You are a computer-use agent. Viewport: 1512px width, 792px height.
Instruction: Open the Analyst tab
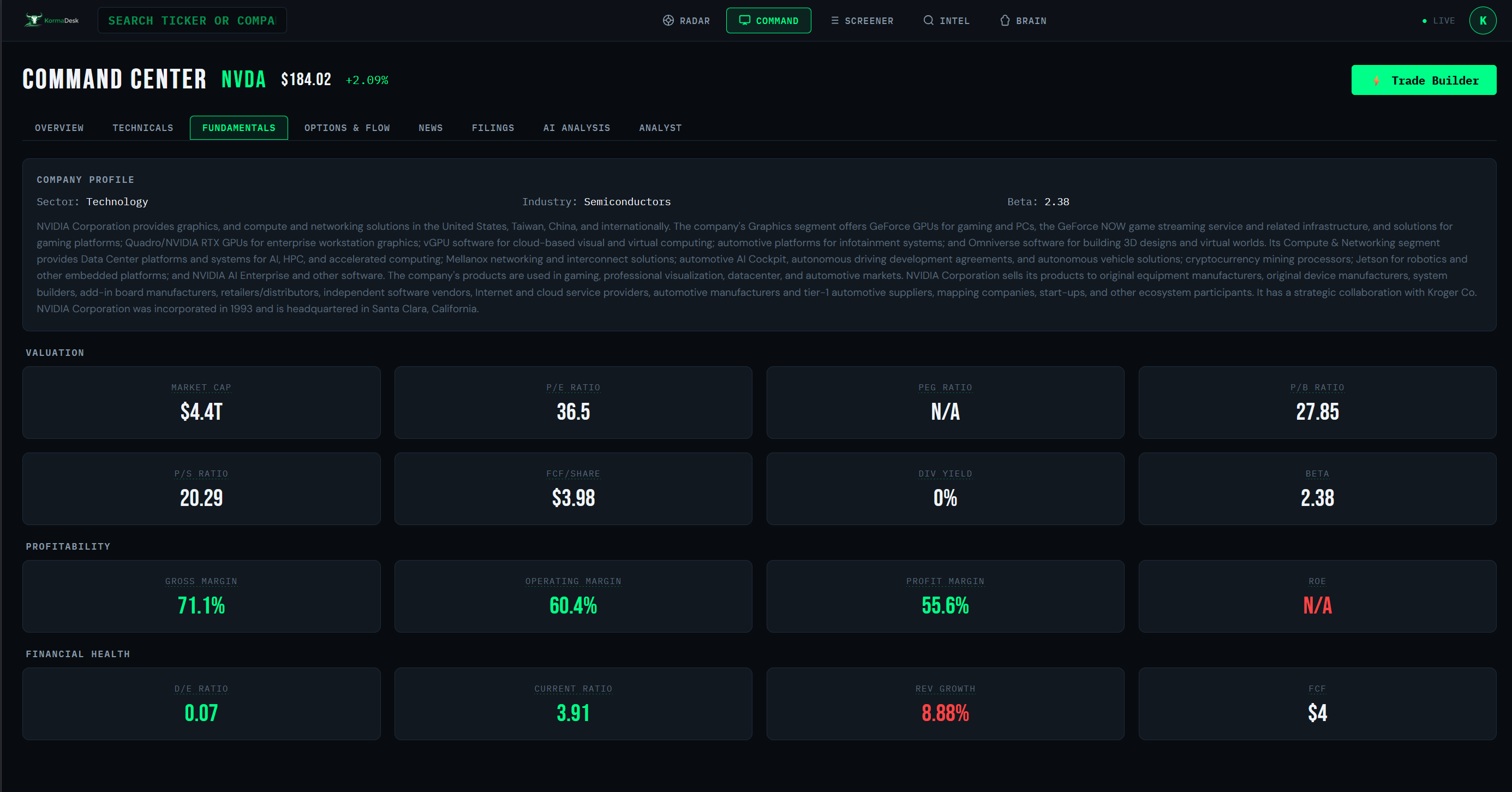(660, 128)
